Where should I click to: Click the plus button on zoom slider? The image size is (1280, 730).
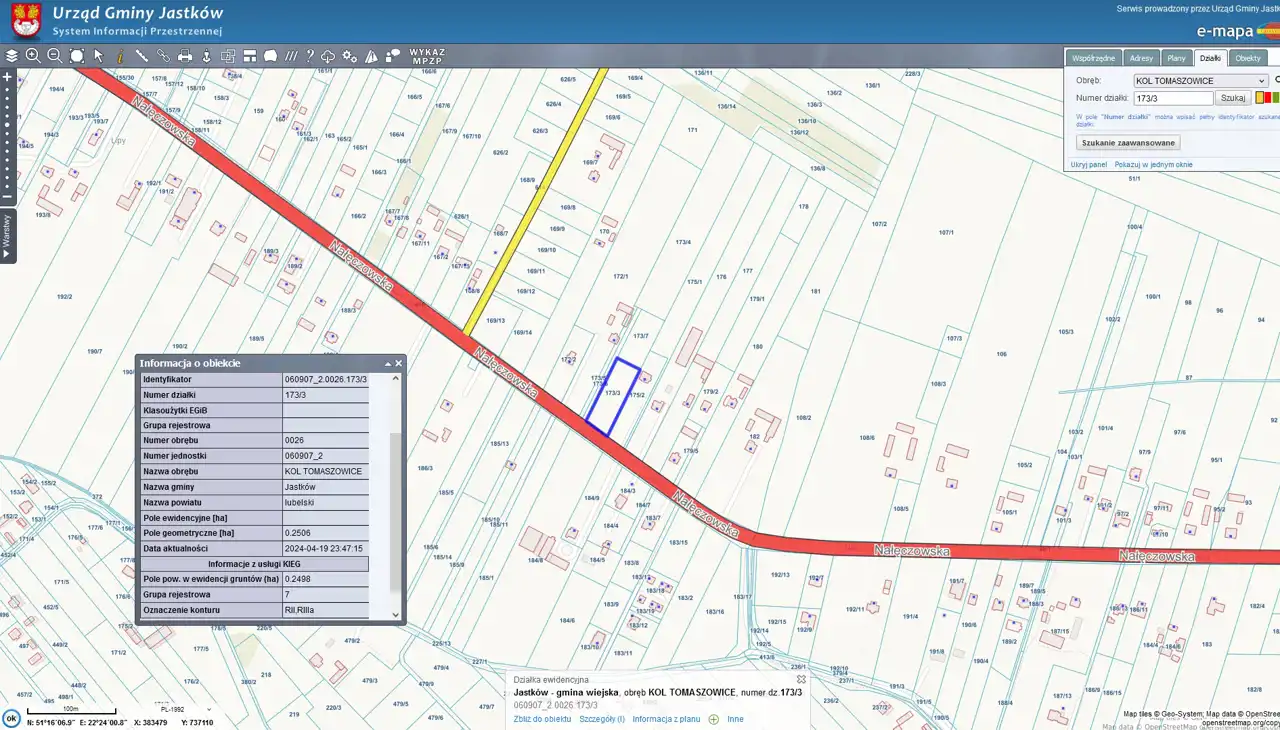(7, 77)
